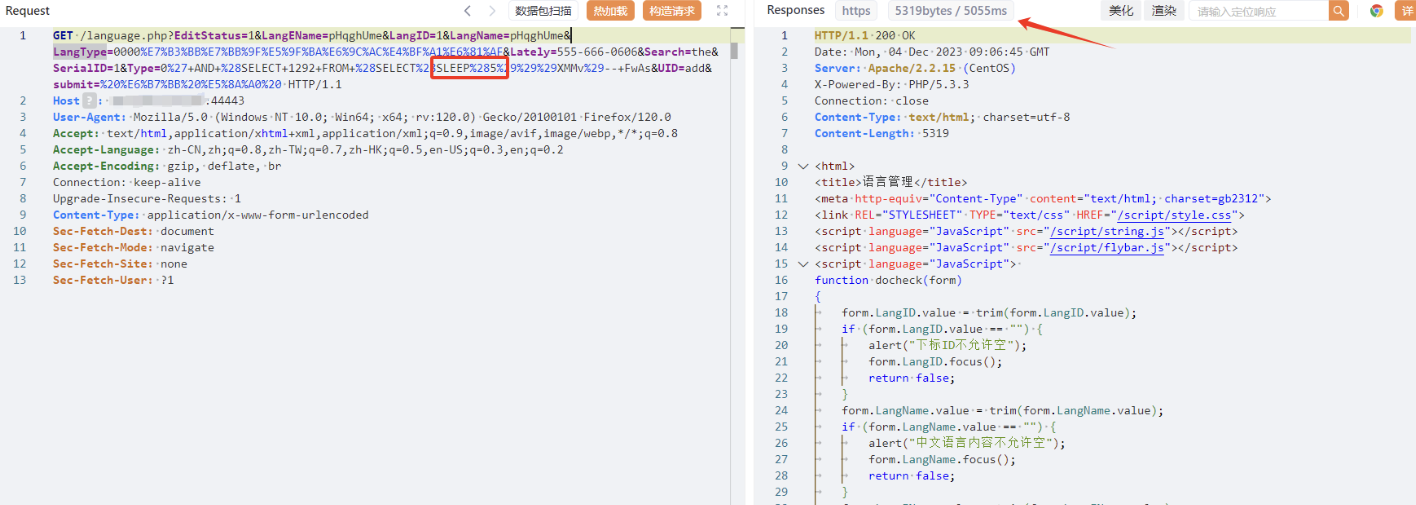The image size is (1416, 505).
Task: Click the response Date header line
Action: 932,52
